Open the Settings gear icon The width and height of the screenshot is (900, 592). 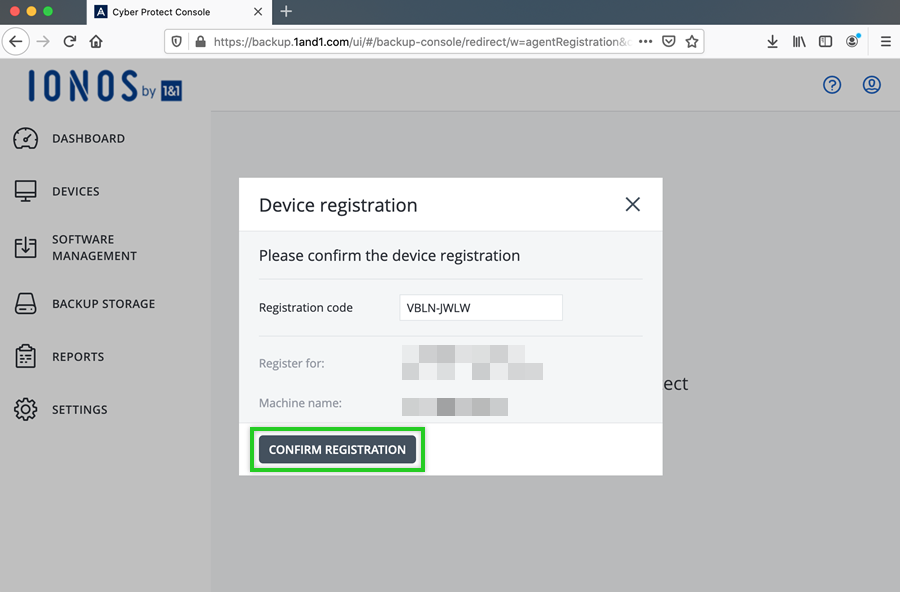[25, 410]
